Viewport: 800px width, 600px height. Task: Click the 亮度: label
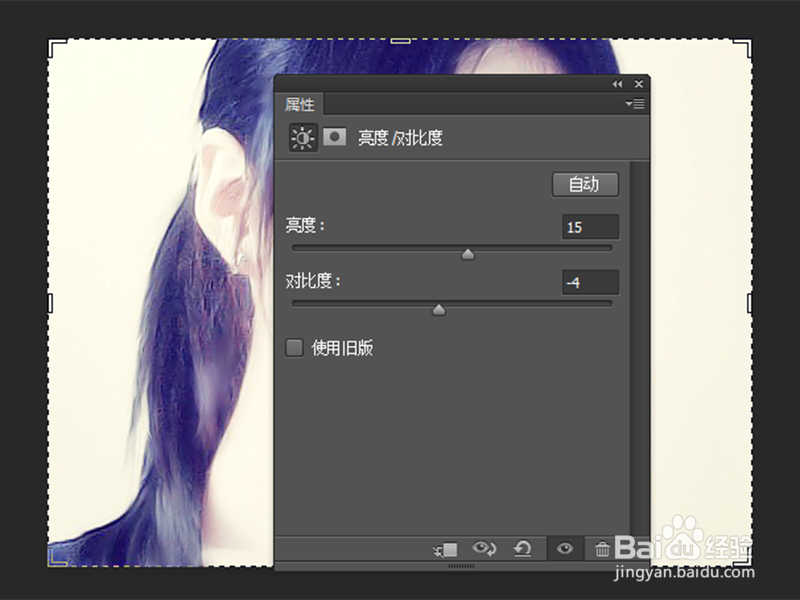click(305, 225)
